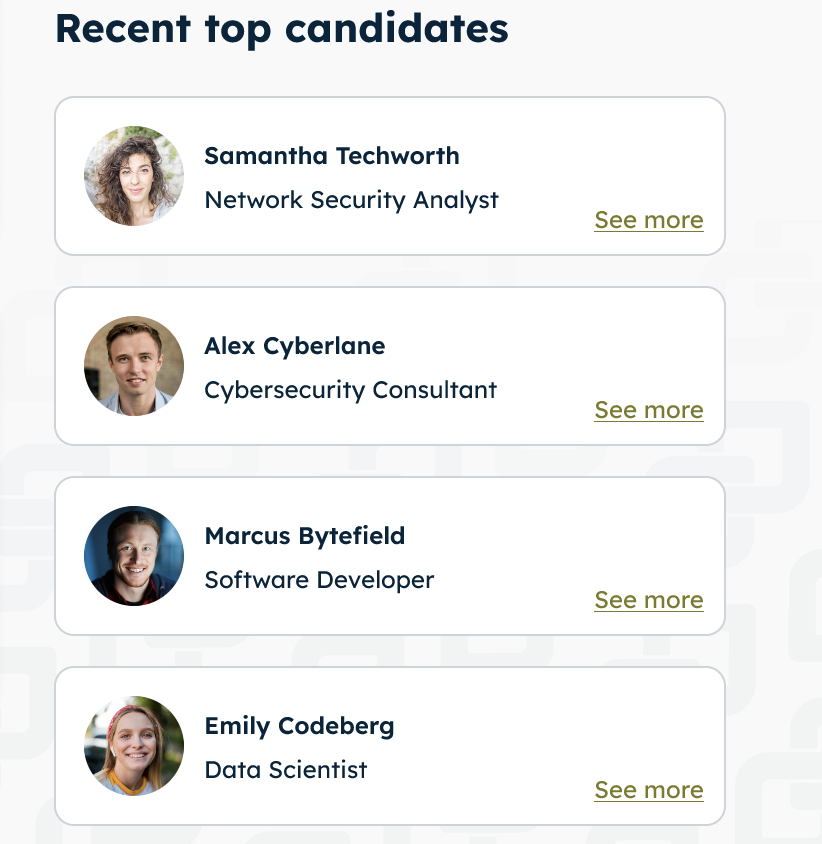The image size is (822, 844).
Task: Select the Network Security Analyst job title
Action: tap(351, 200)
